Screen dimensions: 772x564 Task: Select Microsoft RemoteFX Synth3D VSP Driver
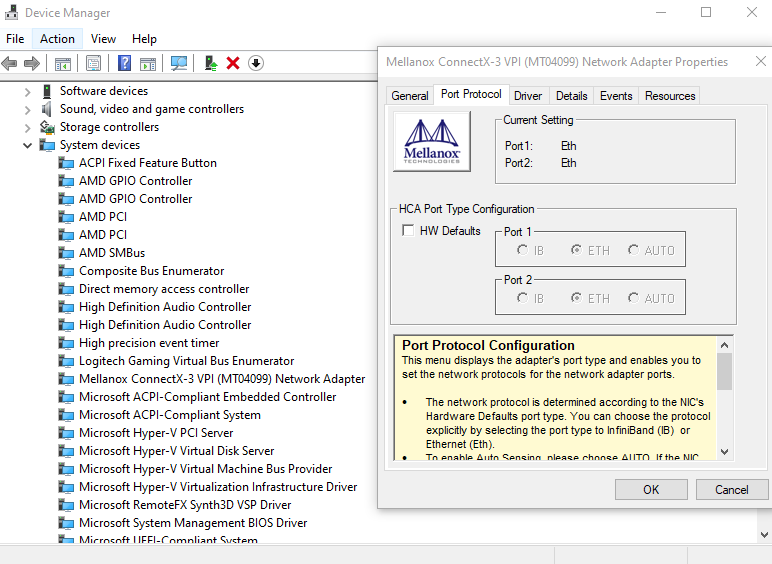pos(185,505)
